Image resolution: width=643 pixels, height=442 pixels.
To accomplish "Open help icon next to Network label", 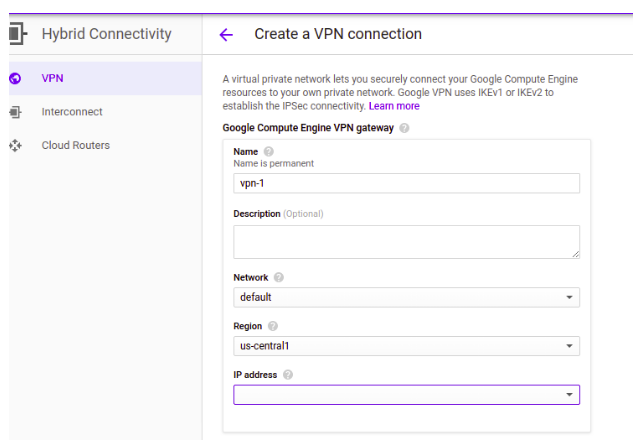I will pyautogui.click(x=279, y=278).
